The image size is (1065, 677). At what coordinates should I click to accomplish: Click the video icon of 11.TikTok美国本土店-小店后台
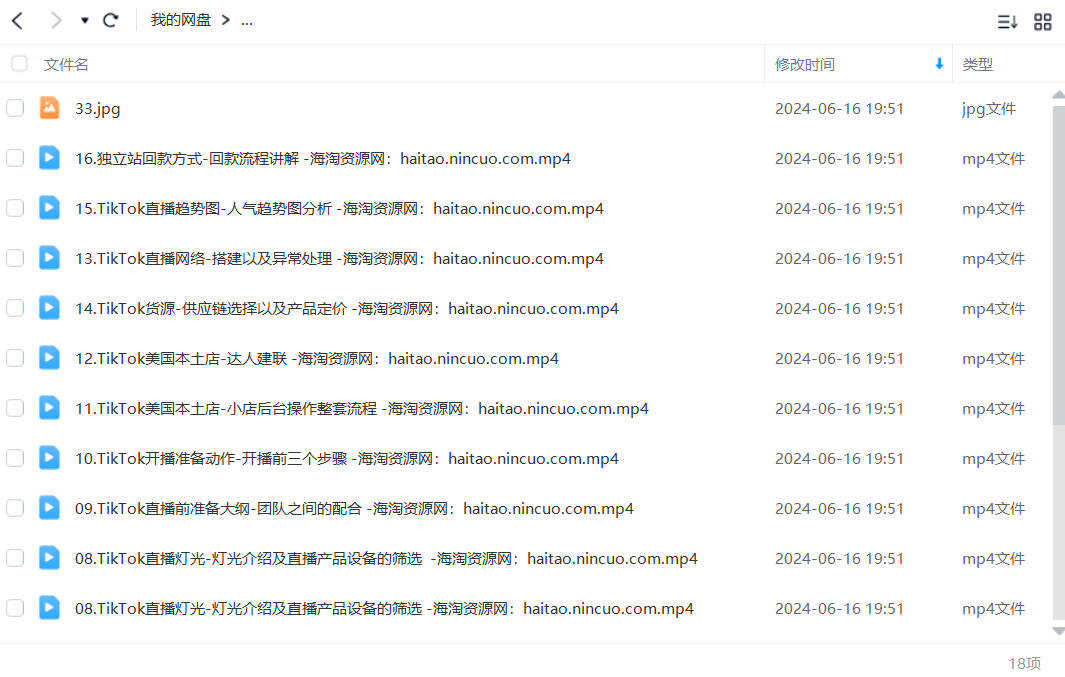pyautogui.click(x=49, y=407)
